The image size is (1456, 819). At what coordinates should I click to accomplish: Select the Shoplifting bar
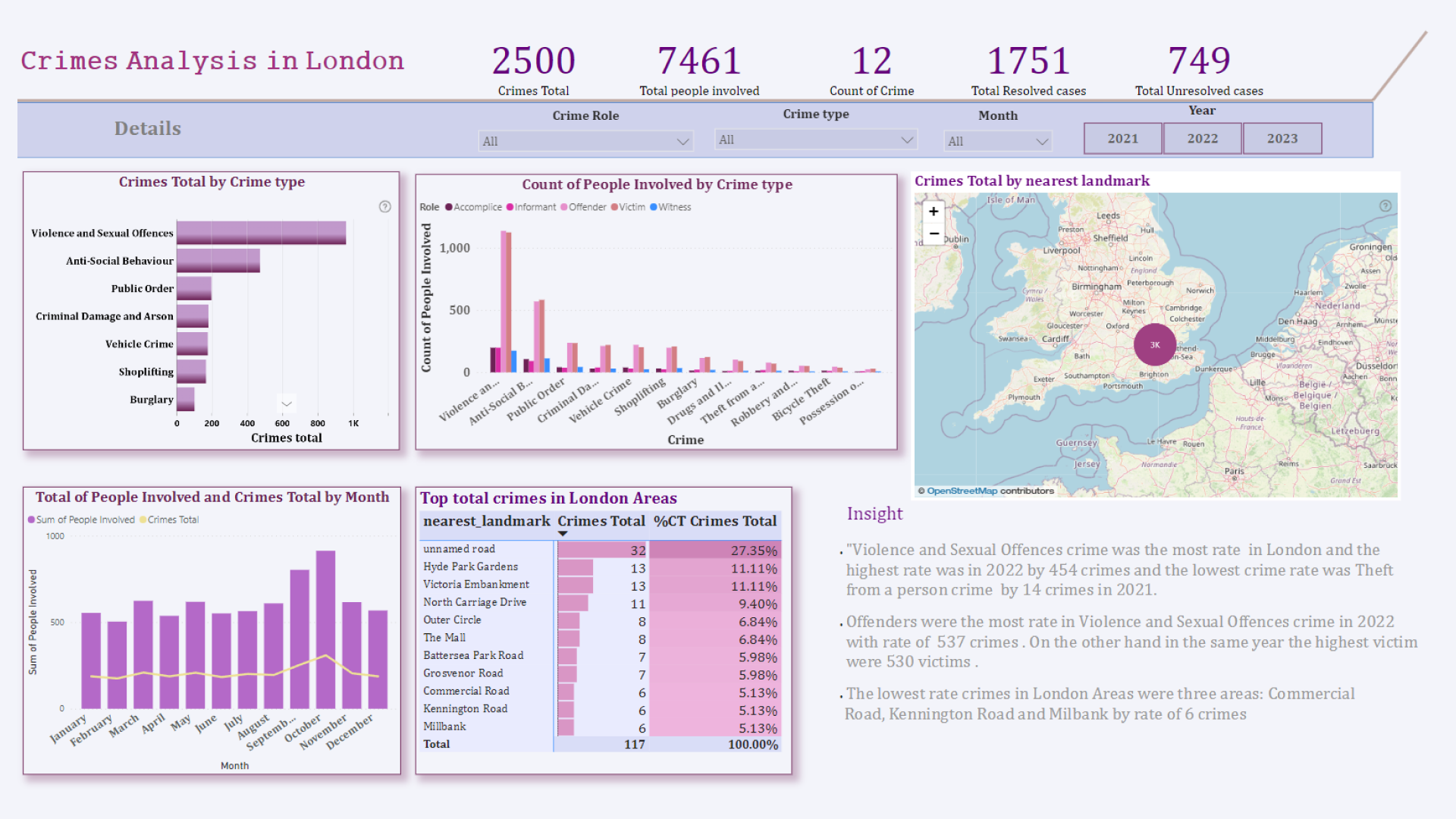point(191,372)
